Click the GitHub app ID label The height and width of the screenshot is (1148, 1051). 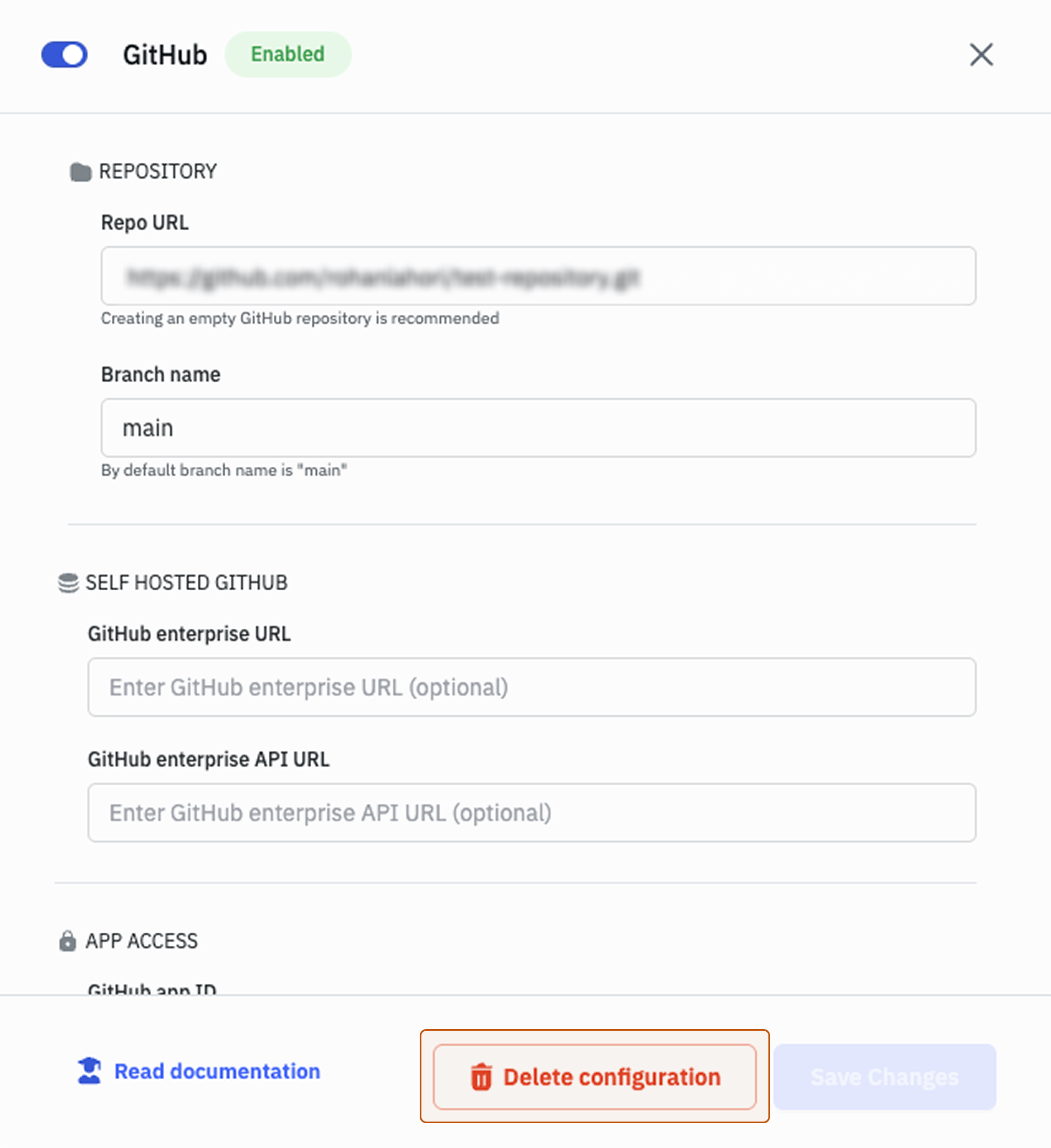coord(152,989)
